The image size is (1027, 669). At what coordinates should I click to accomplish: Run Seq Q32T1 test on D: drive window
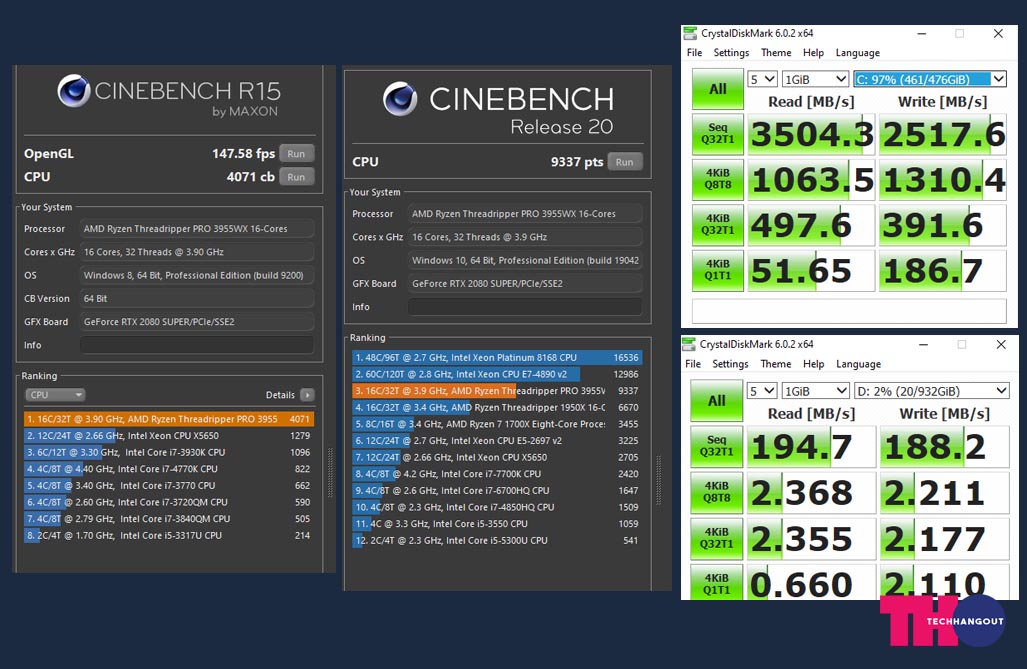pyautogui.click(x=717, y=446)
